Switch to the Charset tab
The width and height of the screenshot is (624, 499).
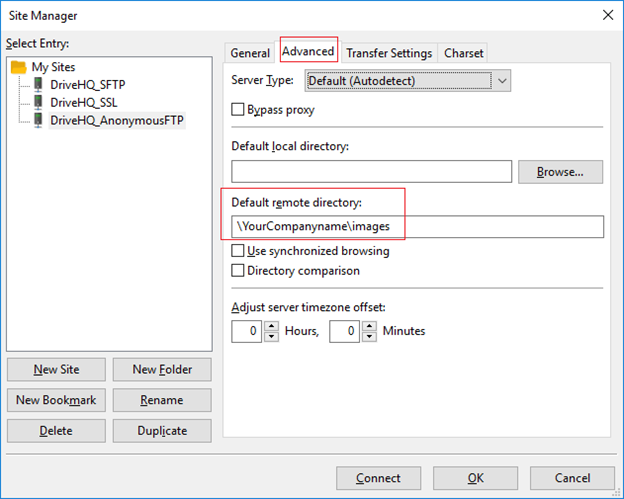[463, 53]
